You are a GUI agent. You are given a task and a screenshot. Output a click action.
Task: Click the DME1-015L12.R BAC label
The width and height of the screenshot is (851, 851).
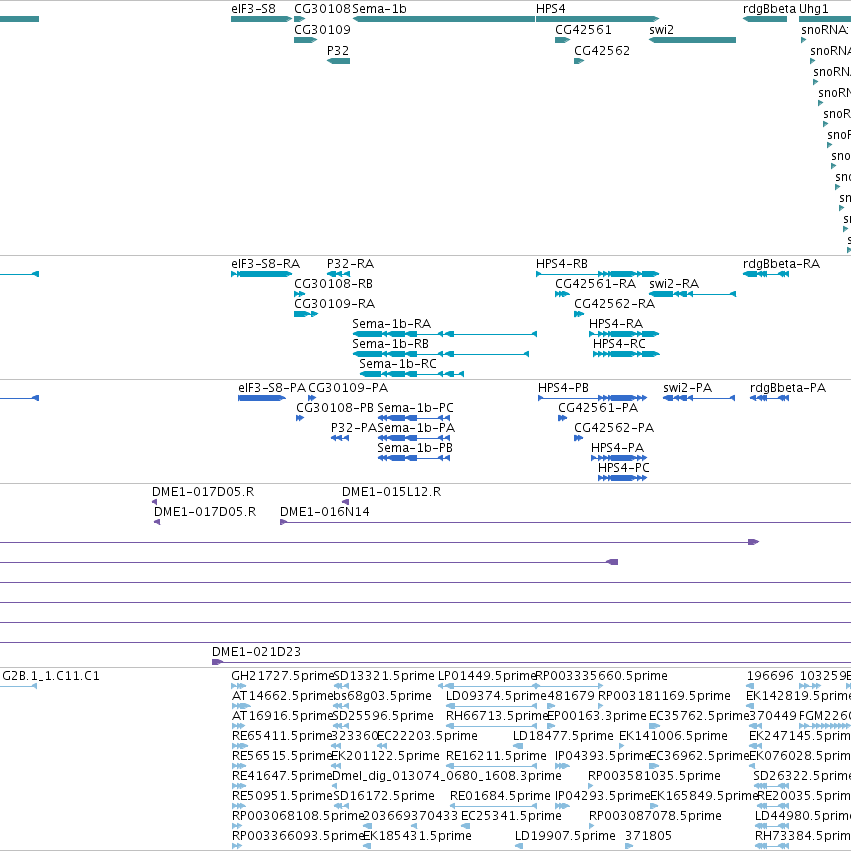click(391, 492)
